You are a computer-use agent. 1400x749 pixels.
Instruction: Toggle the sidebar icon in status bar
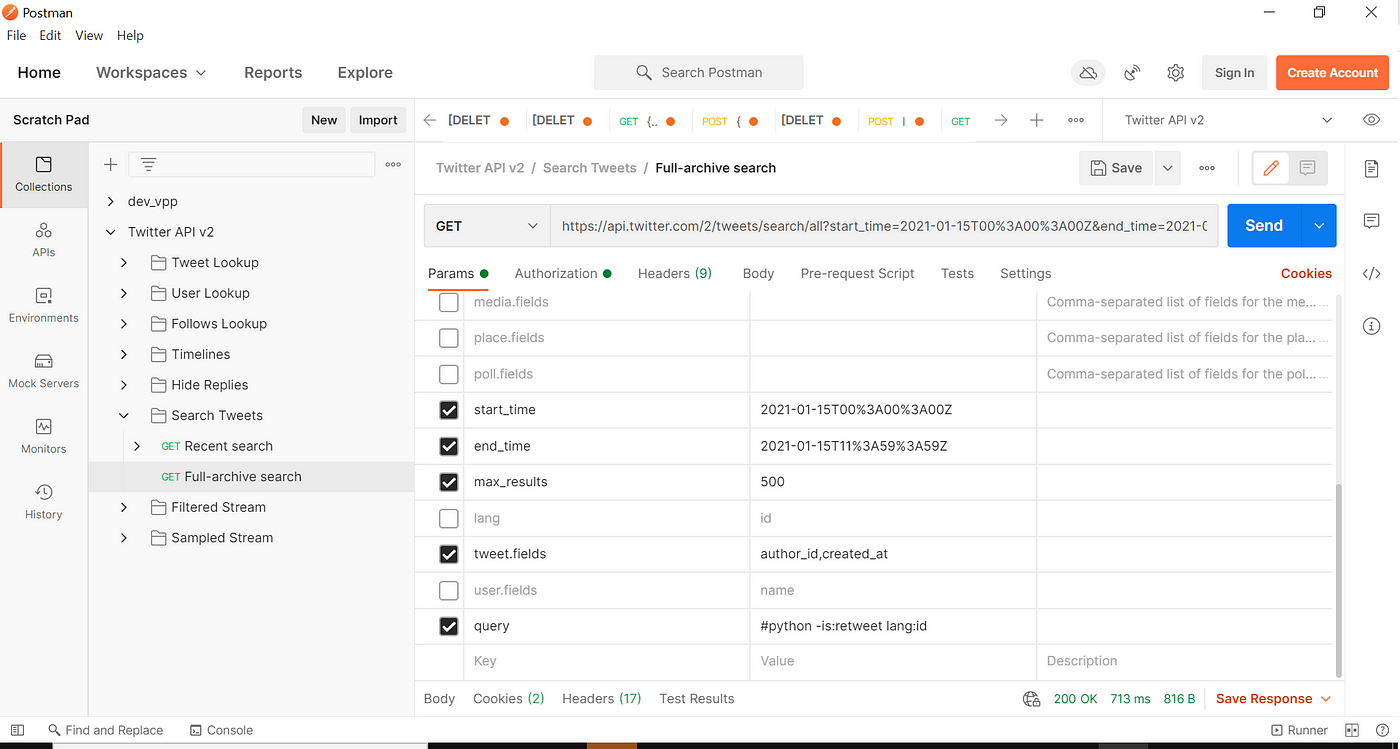tap(17, 730)
